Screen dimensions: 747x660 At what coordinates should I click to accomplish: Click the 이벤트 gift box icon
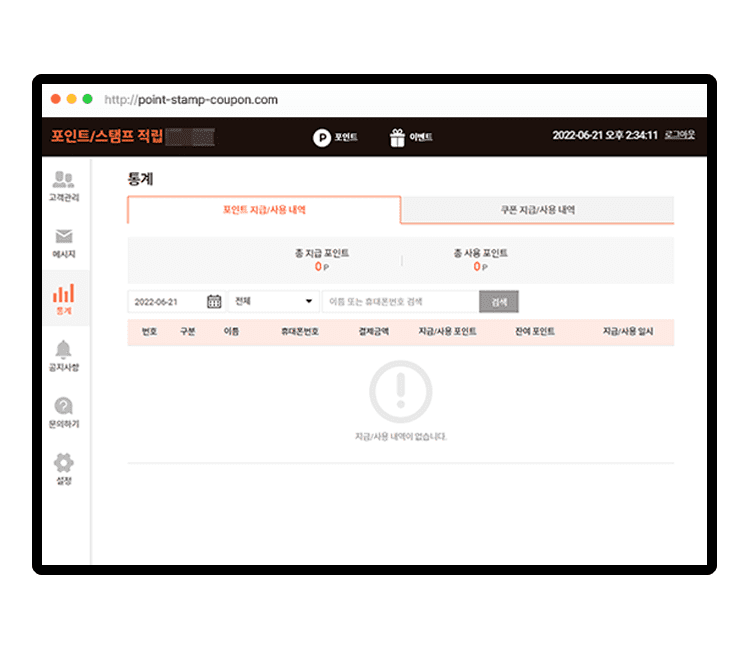tap(397, 138)
